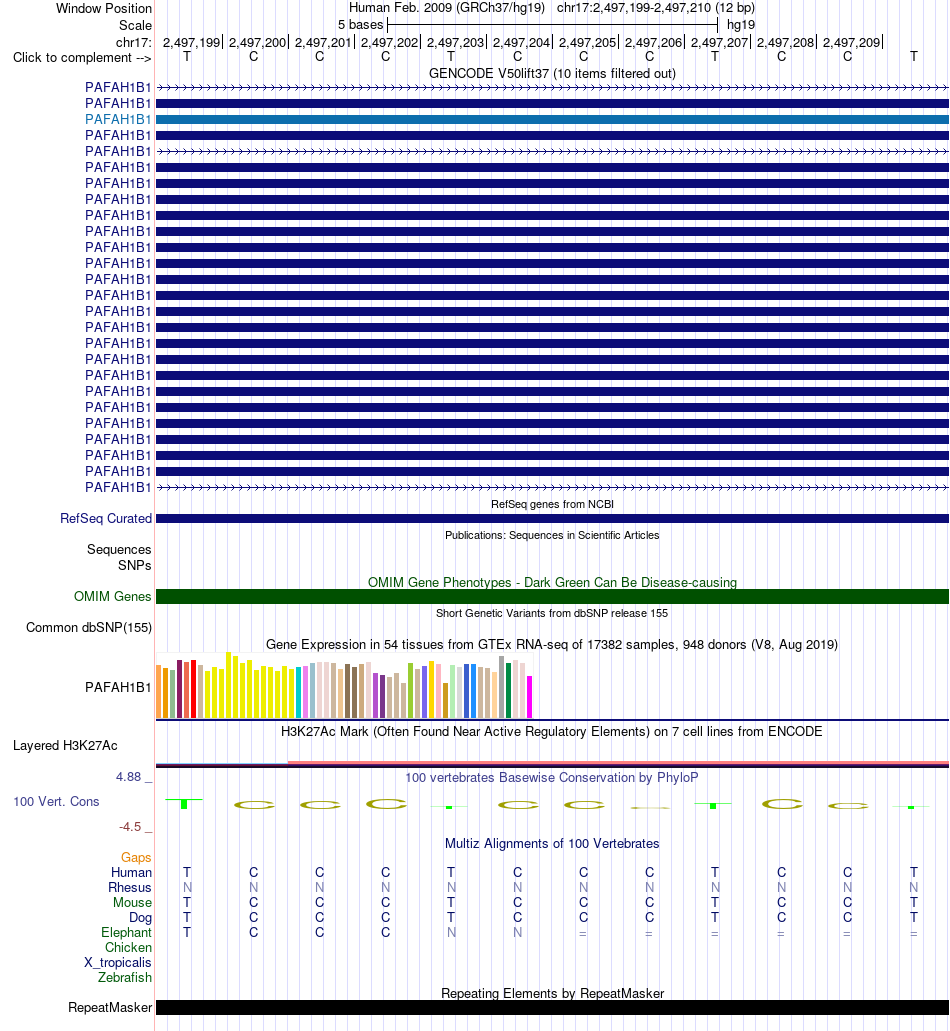The image size is (950, 1031).
Task: Click the '-4.5' PhyloP lower scale value
Action: (130, 827)
